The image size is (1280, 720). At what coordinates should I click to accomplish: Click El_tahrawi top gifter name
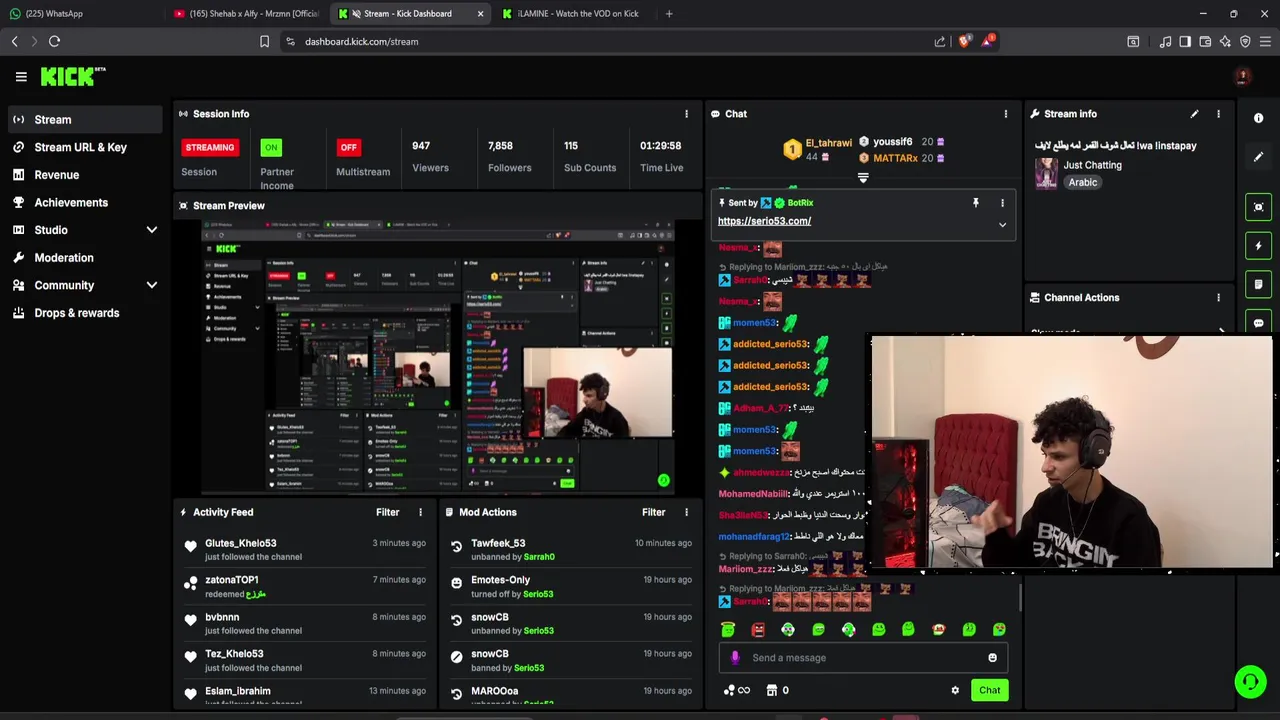pos(828,143)
